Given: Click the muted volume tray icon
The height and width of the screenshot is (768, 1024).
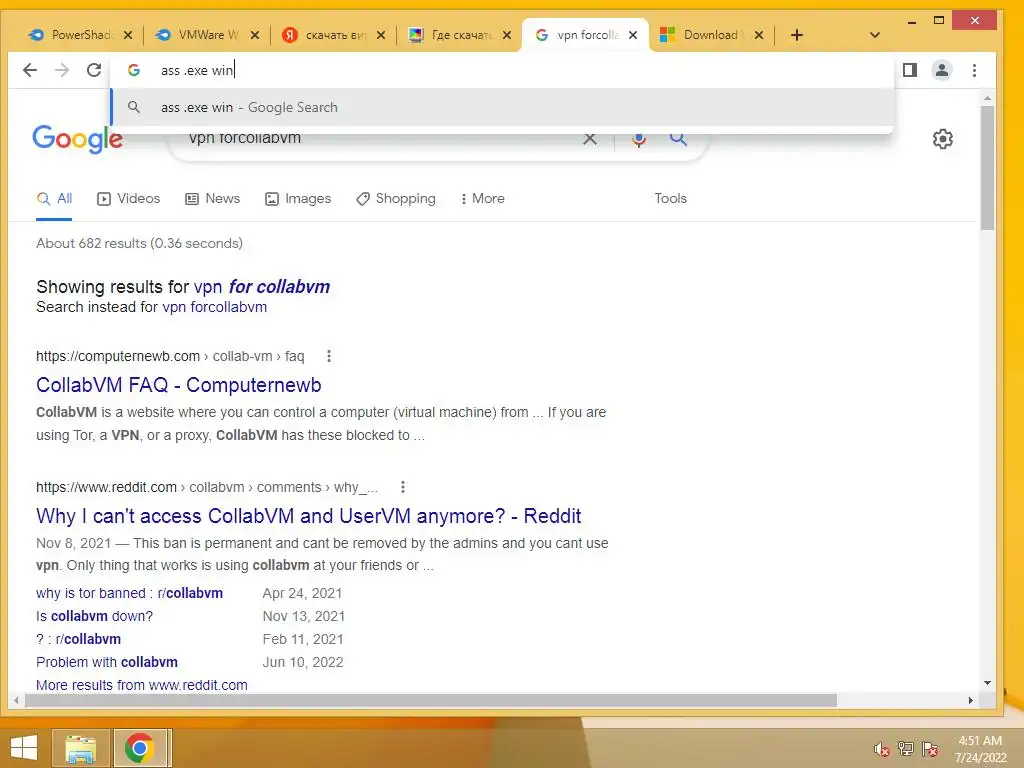Looking at the screenshot, I should pyautogui.click(x=882, y=749).
